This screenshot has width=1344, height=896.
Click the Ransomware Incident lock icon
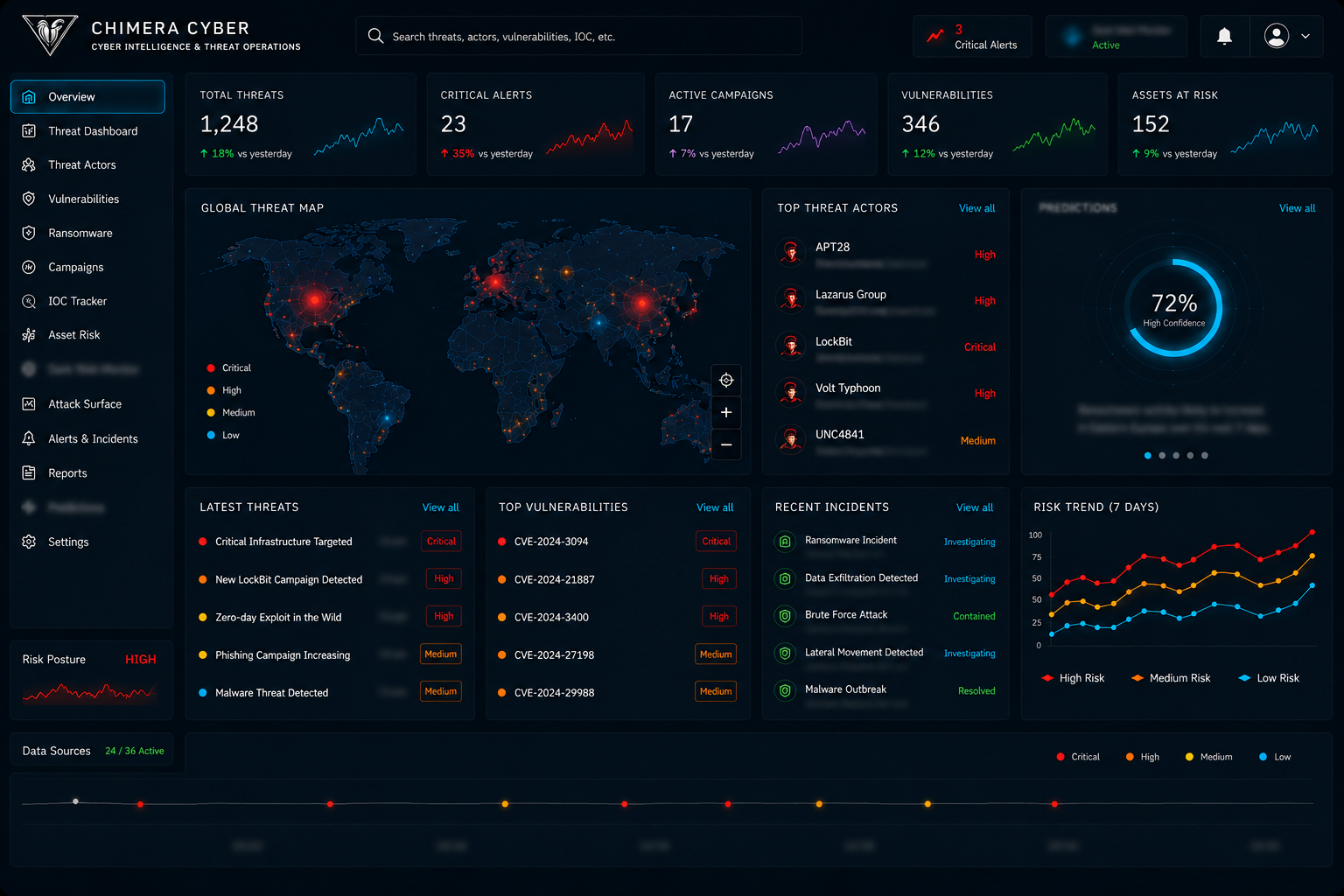[785, 542]
